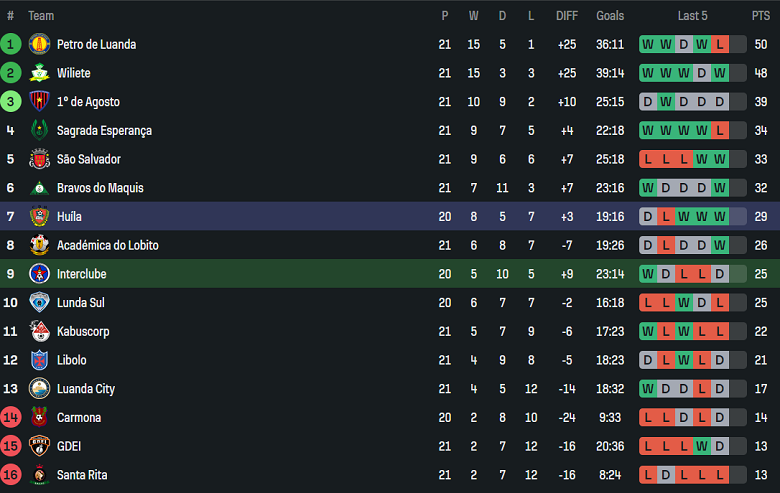Click the GDEI team logo

39,446
